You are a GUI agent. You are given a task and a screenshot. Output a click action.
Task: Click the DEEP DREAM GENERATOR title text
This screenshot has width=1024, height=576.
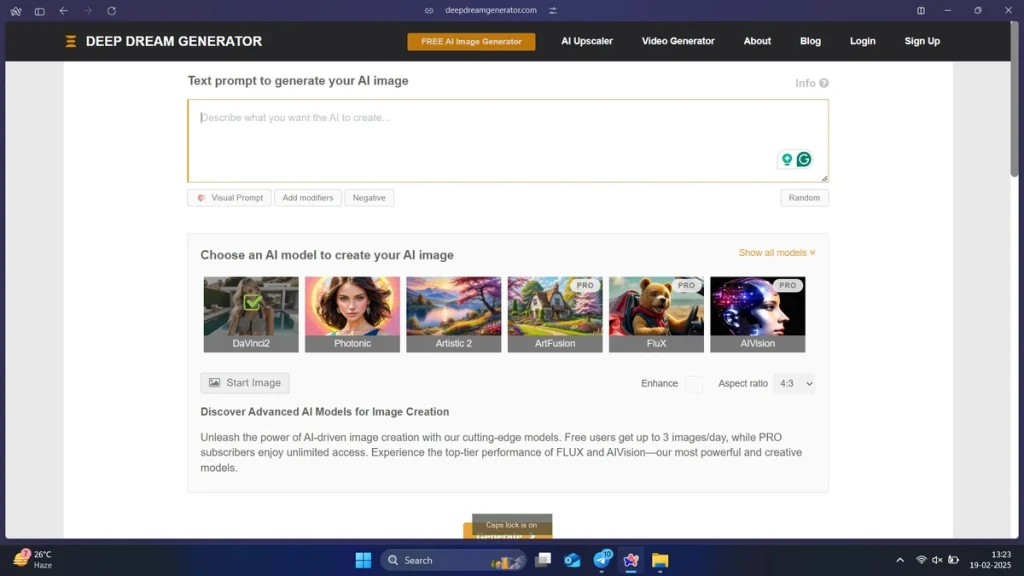174,41
